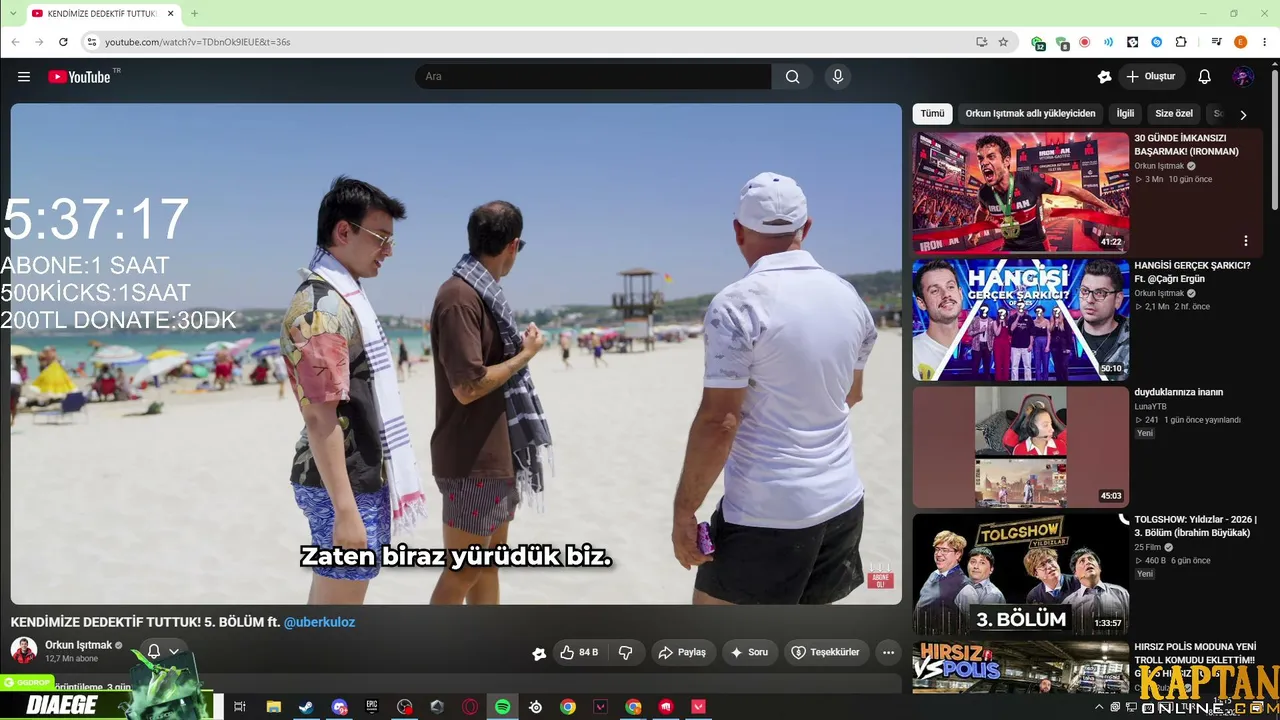Open TOLGSHOW 3. Bölüm video thumbnail
This screenshot has height=720, width=1280.
coord(1020,574)
